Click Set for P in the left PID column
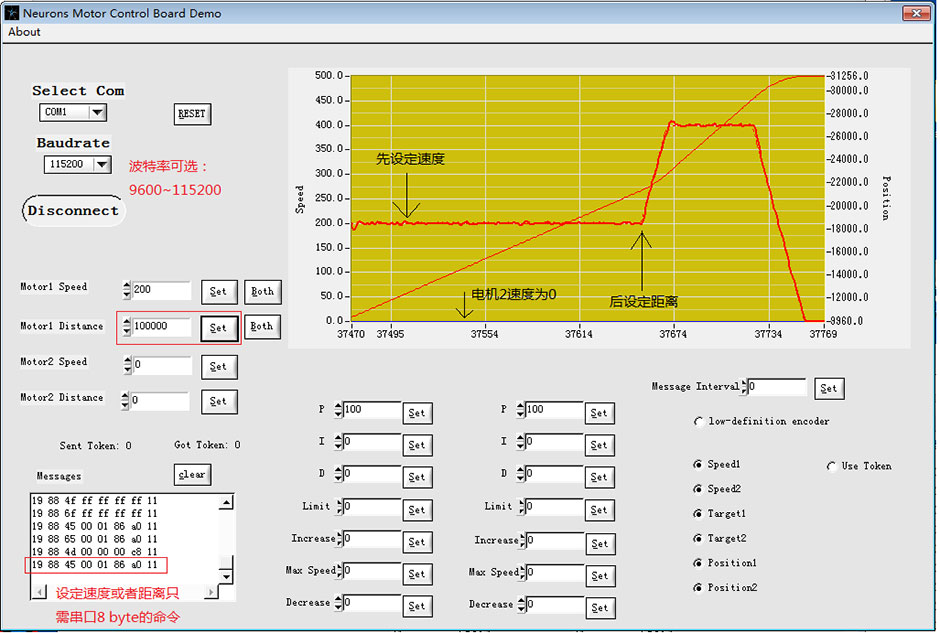The height and width of the screenshot is (633, 940). [417, 413]
